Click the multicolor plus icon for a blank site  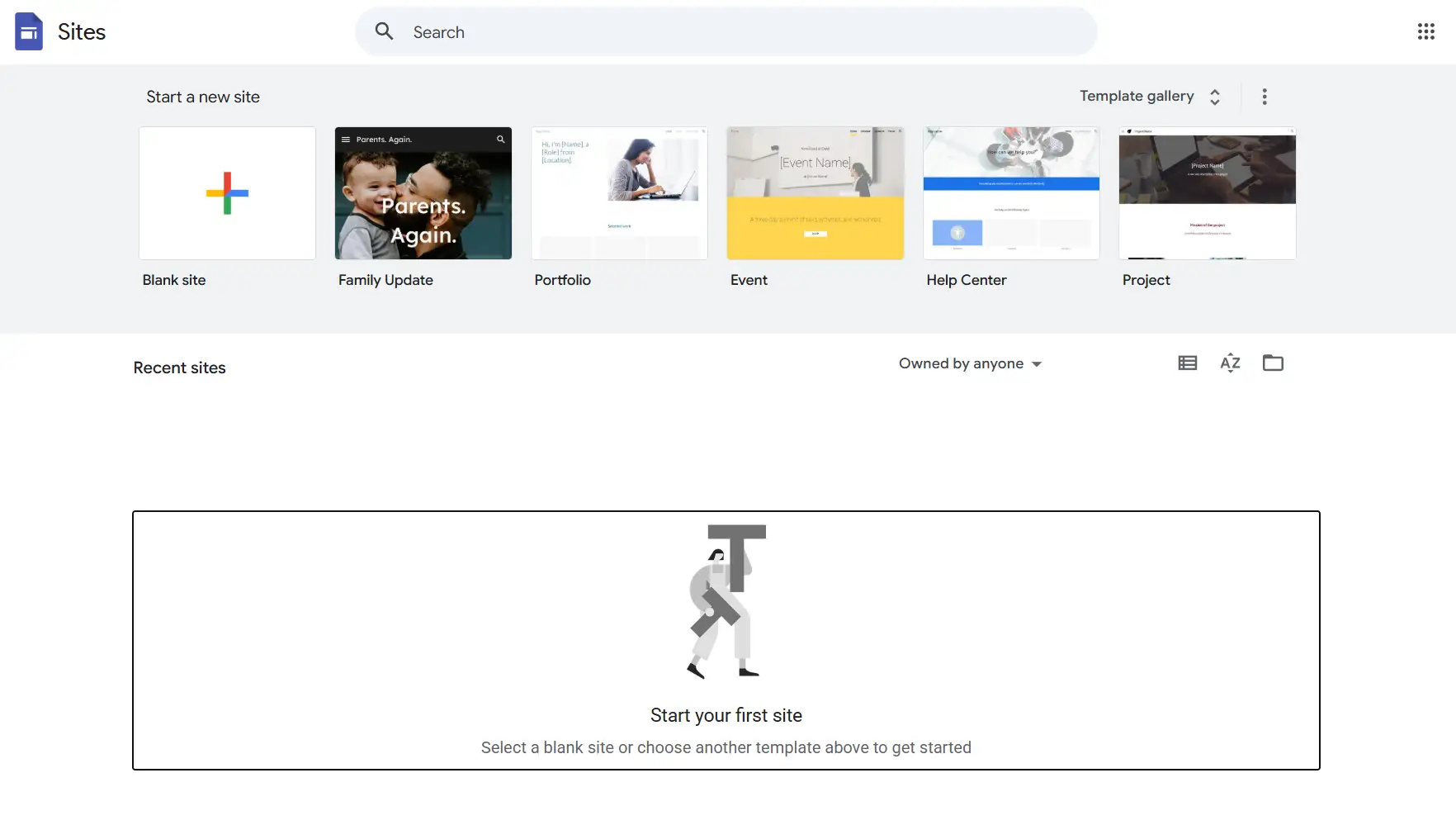[x=227, y=193]
